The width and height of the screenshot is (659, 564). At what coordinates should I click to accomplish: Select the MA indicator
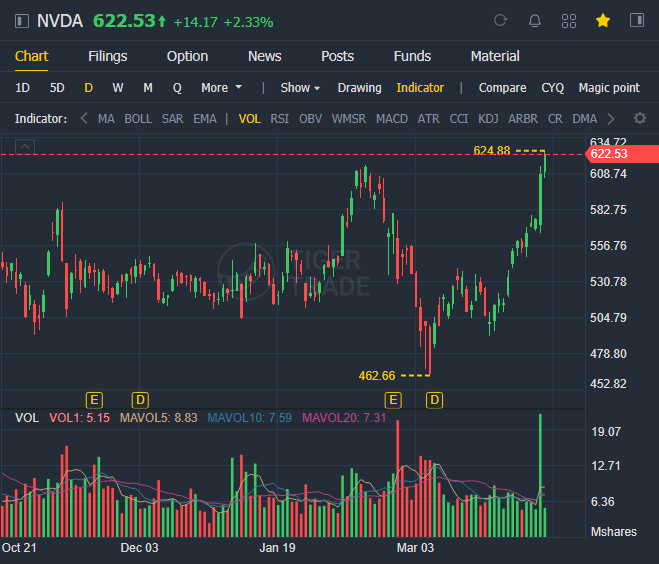tap(106, 119)
